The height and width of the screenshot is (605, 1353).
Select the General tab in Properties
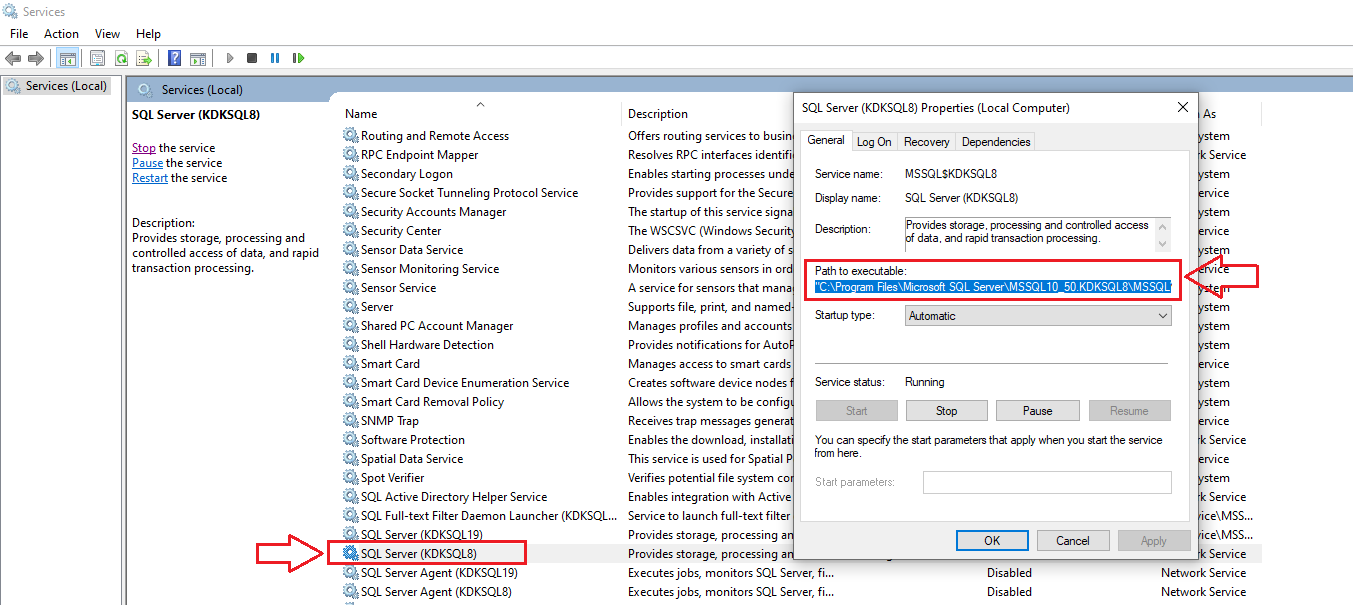[827, 140]
